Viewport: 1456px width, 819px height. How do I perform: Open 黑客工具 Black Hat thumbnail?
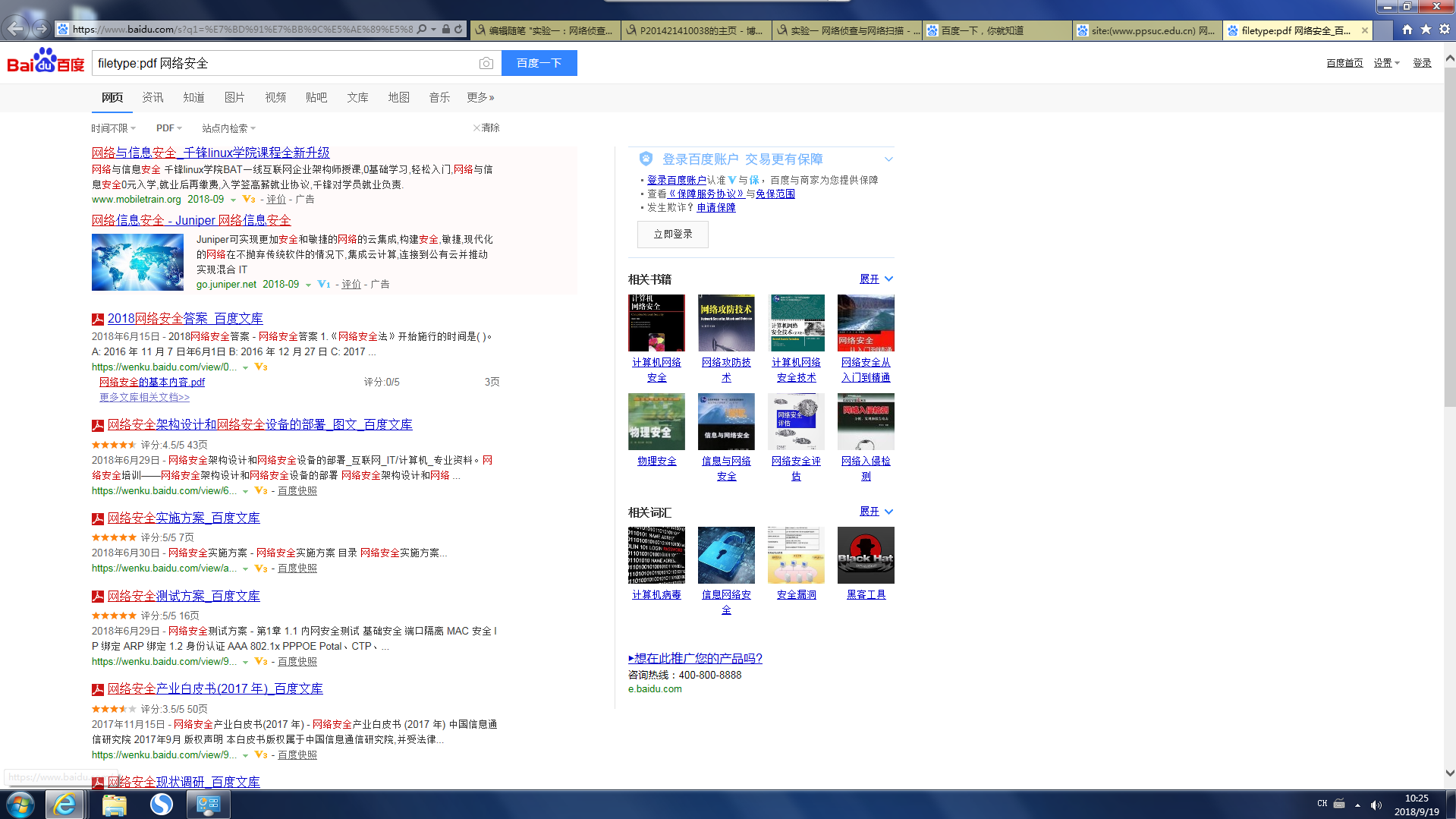click(866, 555)
